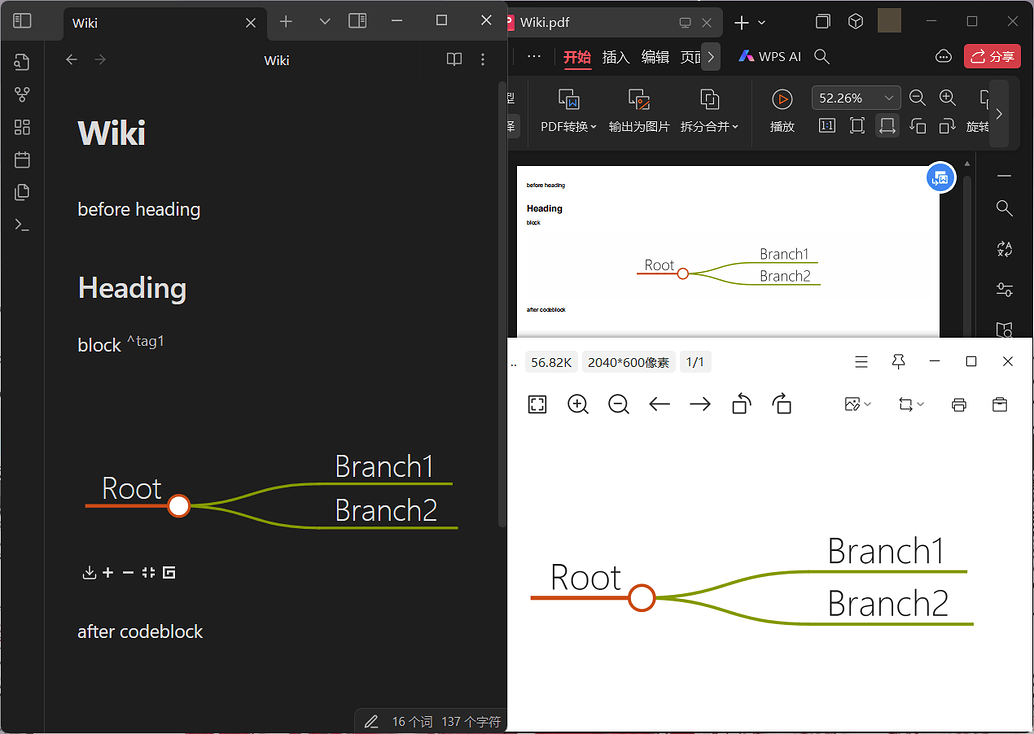This screenshot has height=734, width=1034.
Task: Click the 'after codeblock' line in Obsidian
Action: click(x=140, y=632)
